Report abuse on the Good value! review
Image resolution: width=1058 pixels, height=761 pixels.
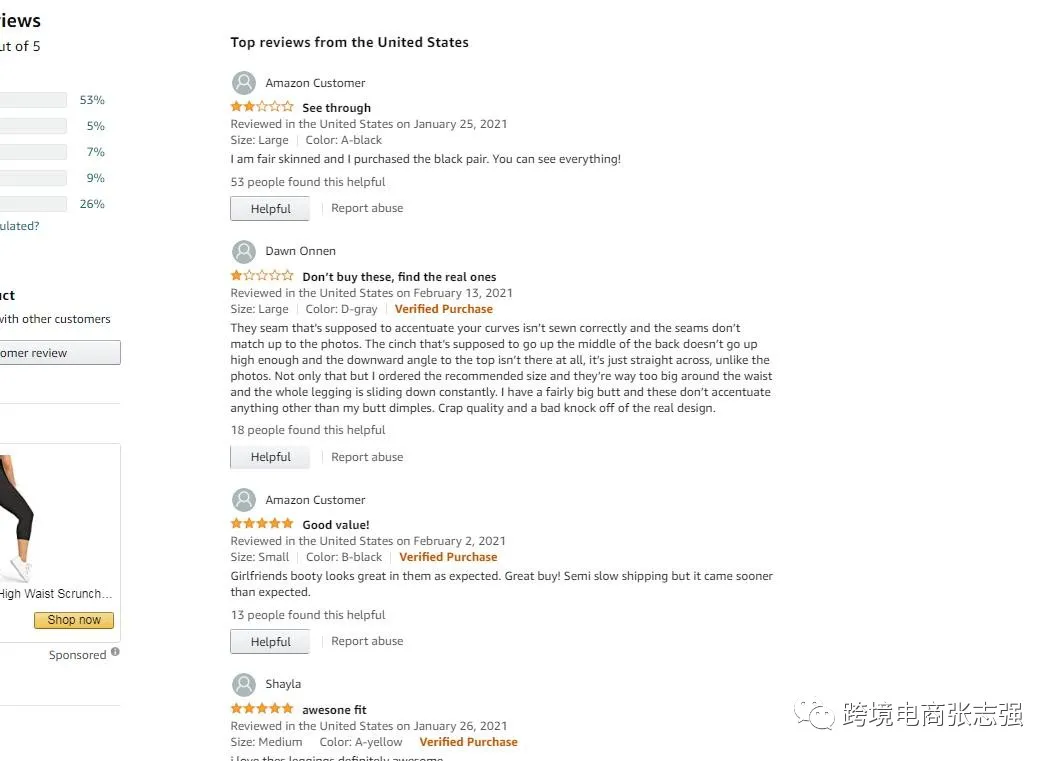(367, 641)
